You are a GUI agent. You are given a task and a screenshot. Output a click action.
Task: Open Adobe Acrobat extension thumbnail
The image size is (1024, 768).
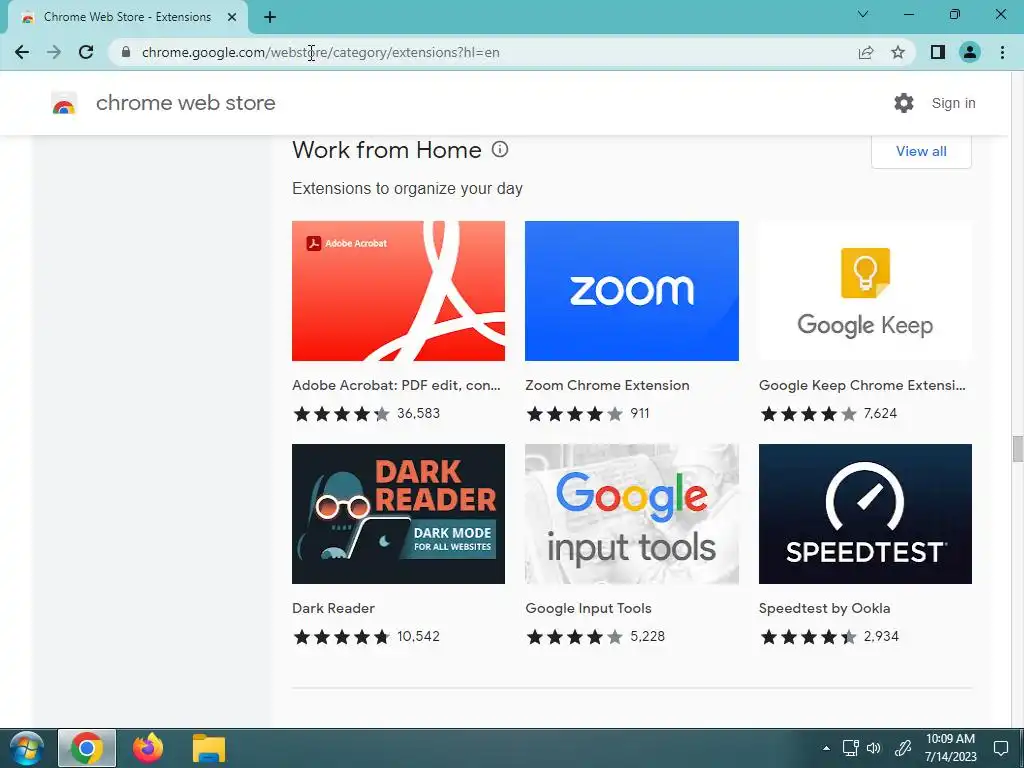click(398, 291)
